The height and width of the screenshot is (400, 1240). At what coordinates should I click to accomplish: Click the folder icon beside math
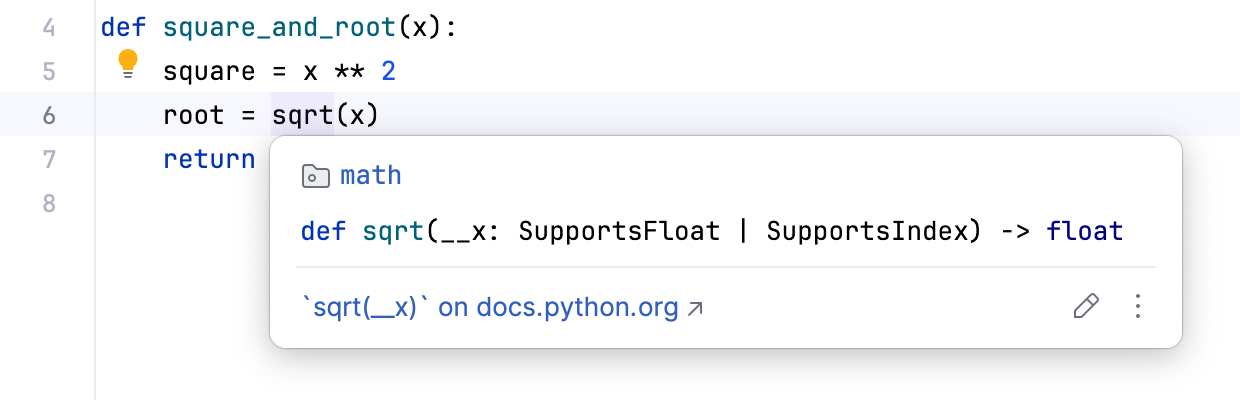pos(315,177)
